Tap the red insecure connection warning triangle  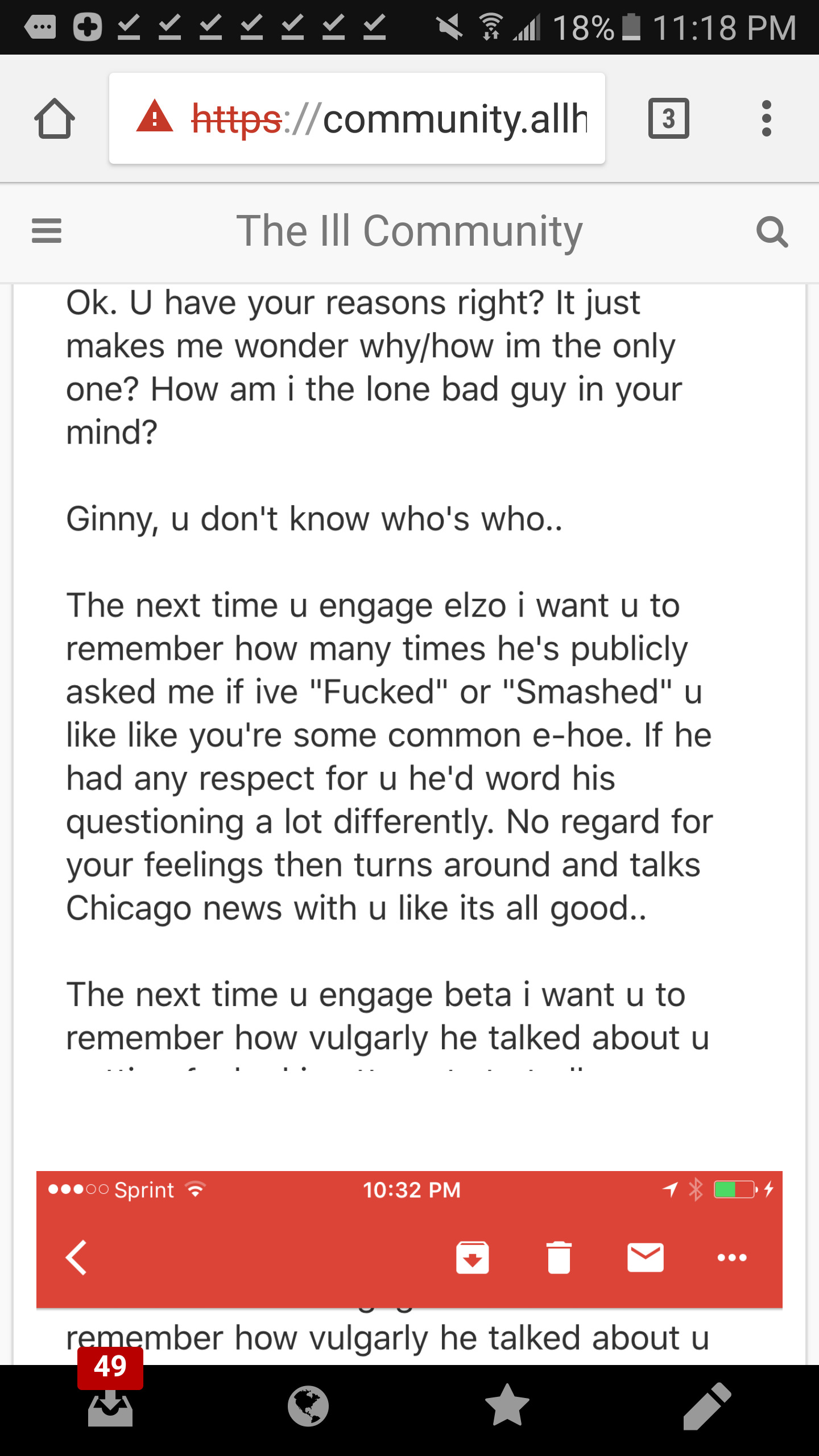click(155, 117)
